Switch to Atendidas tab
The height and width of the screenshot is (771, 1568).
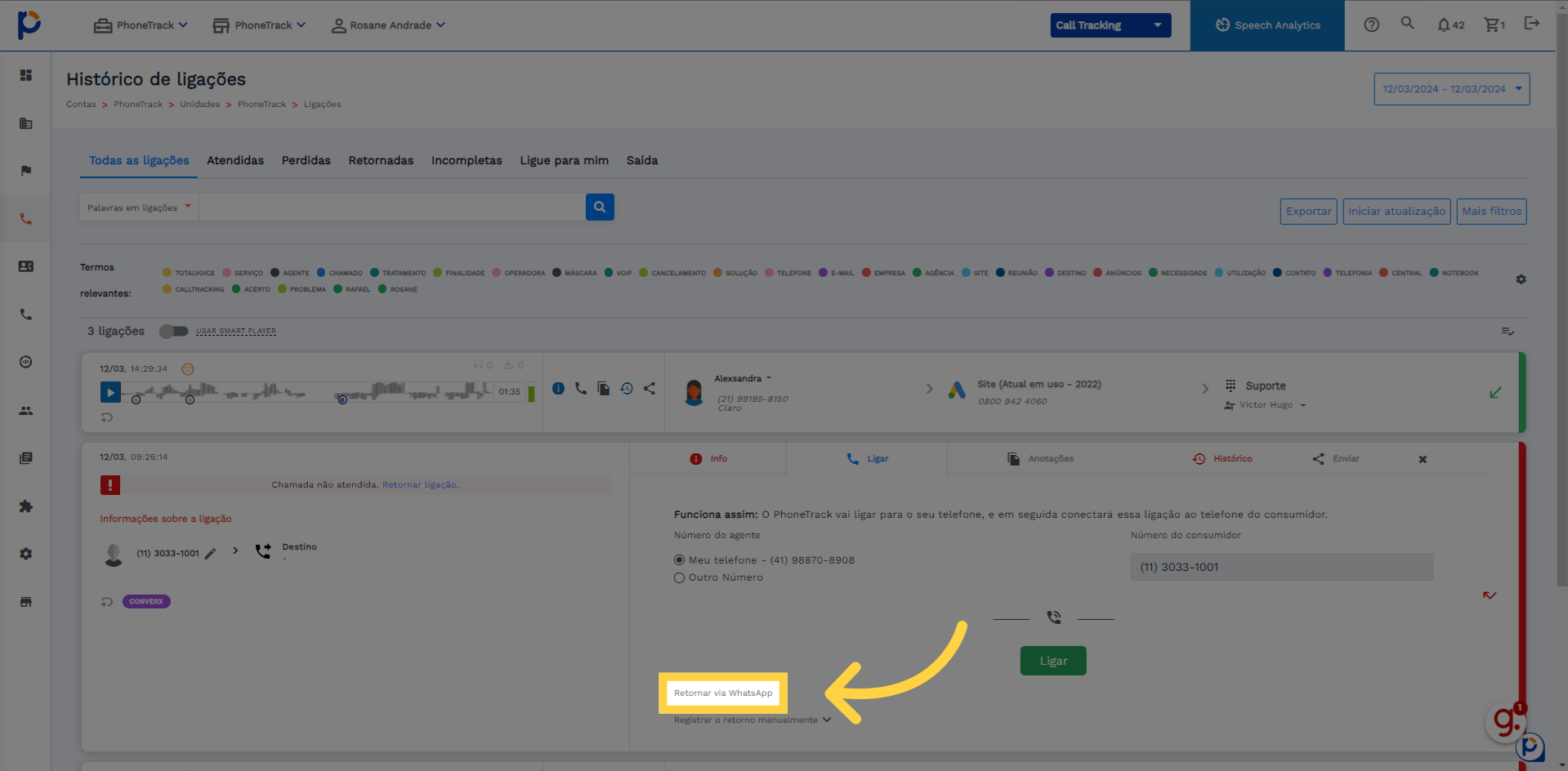[235, 161]
